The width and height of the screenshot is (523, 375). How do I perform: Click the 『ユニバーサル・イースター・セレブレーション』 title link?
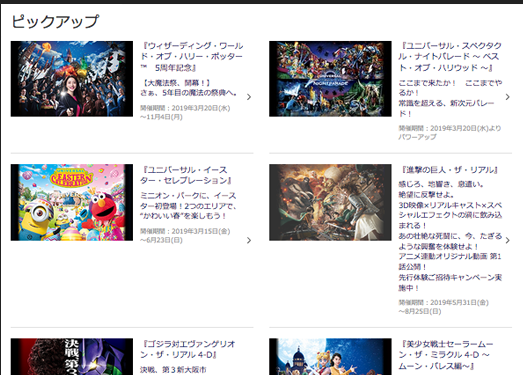click(x=186, y=175)
